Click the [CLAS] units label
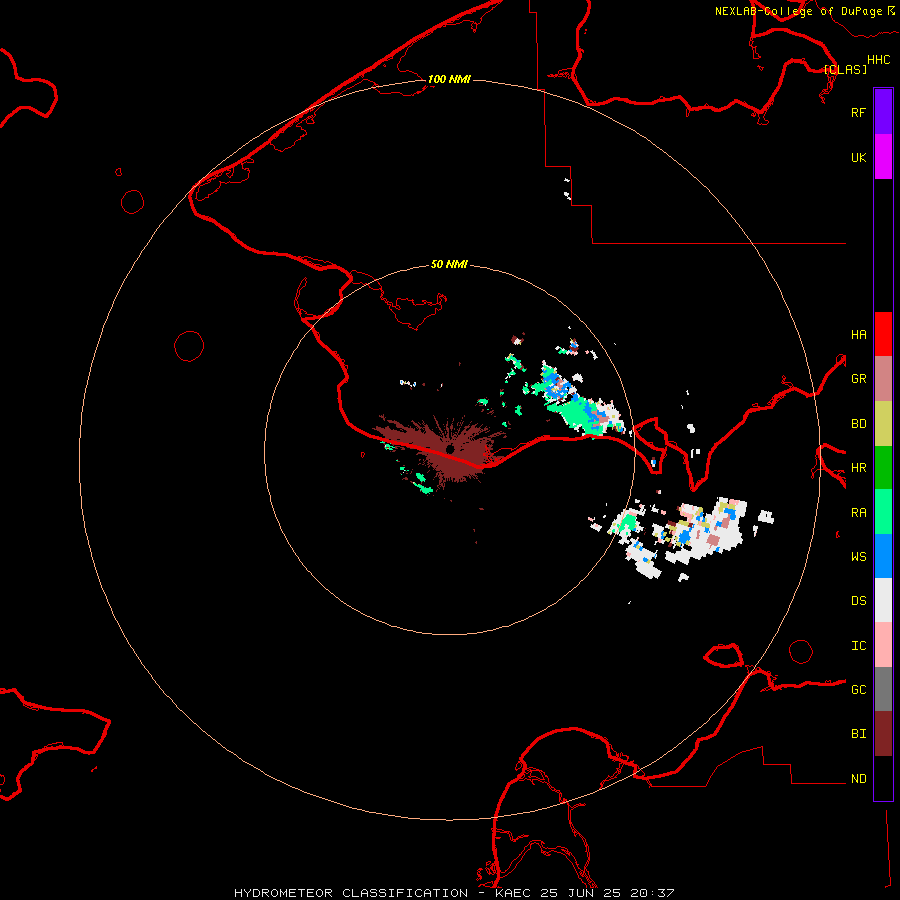This screenshot has height=900, width=900. (x=845, y=69)
